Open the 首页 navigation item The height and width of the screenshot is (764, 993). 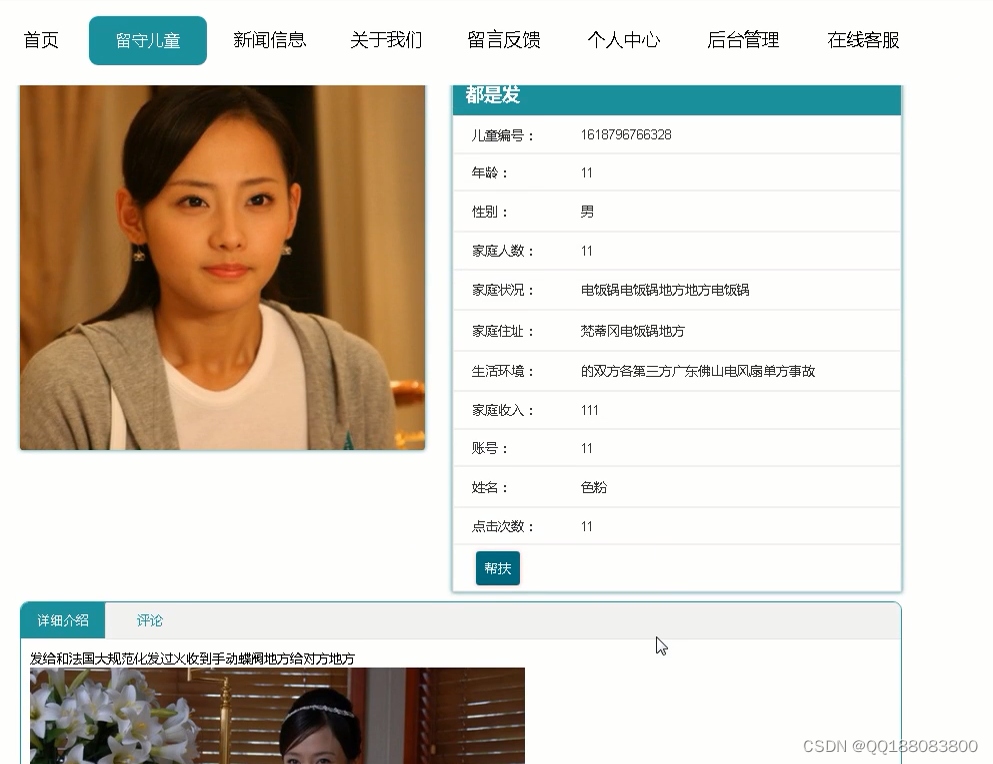[41, 40]
